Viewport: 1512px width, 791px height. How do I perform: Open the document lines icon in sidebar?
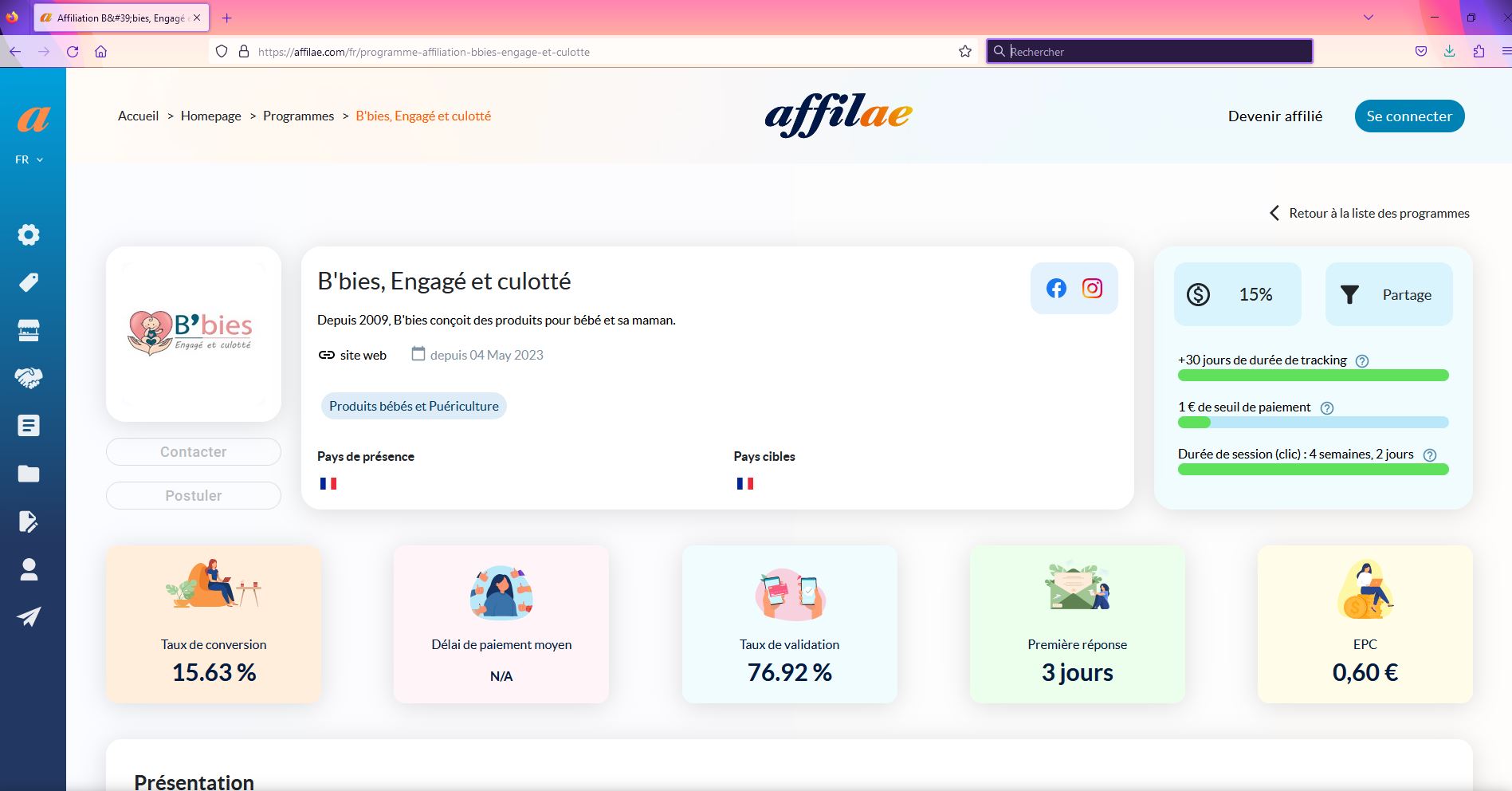(29, 426)
